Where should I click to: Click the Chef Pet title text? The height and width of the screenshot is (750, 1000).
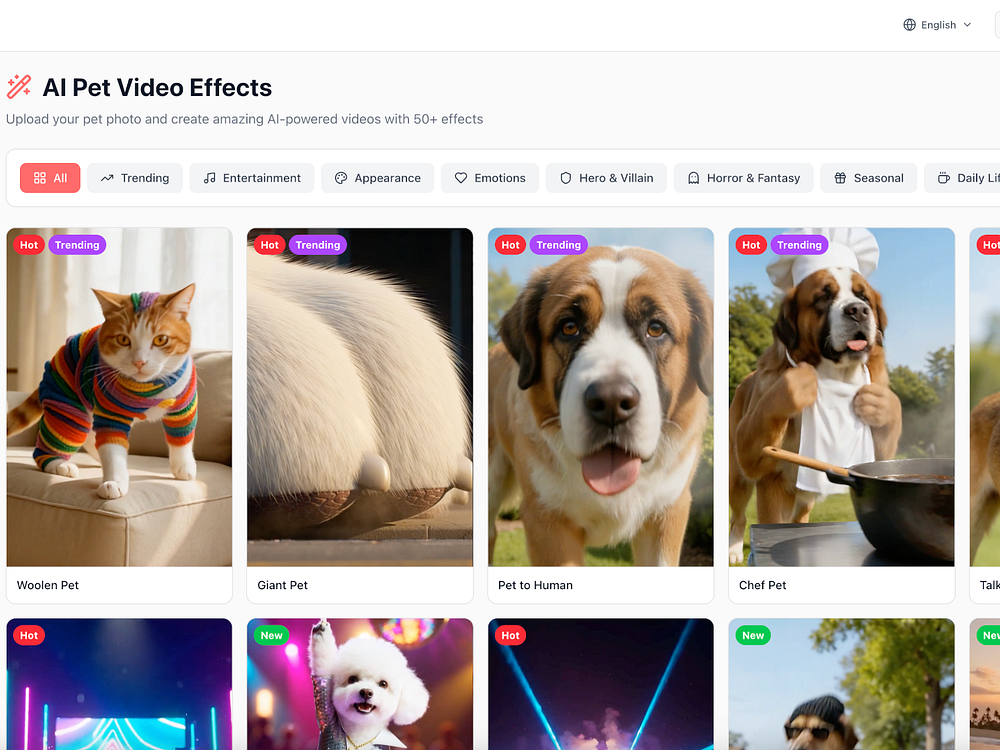pyautogui.click(x=762, y=585)
